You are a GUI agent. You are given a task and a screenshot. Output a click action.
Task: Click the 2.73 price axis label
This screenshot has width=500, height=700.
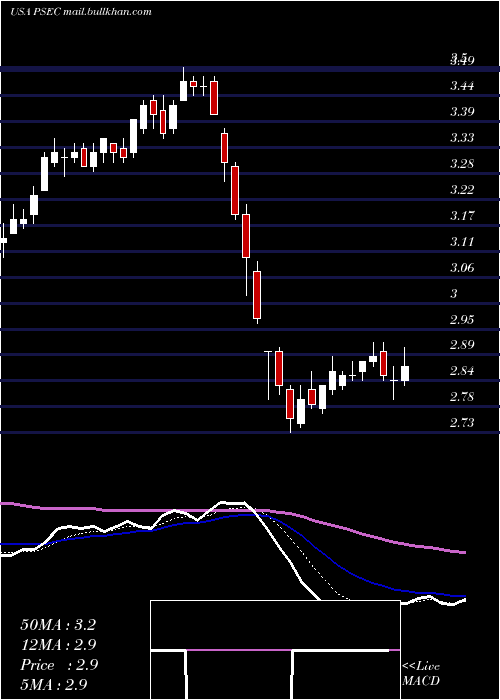462,422
